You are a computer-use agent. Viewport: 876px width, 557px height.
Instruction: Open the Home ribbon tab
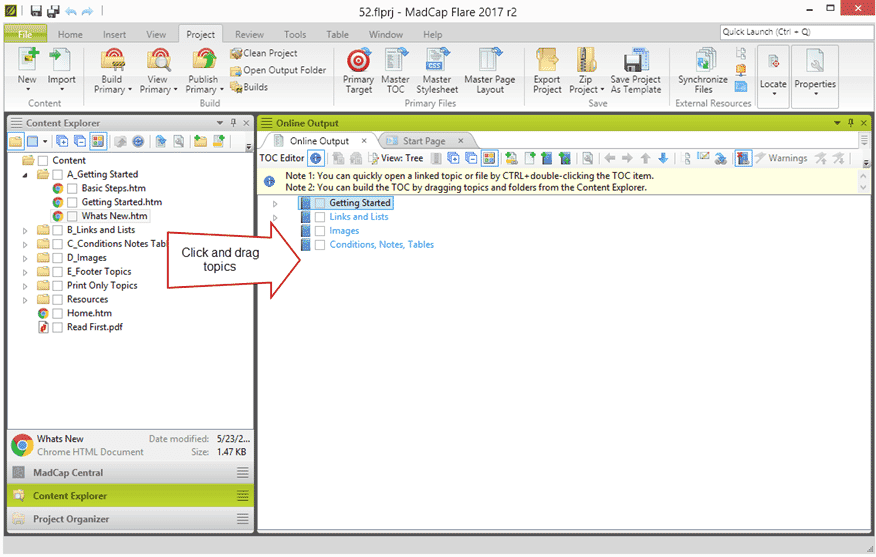point(70,35)
